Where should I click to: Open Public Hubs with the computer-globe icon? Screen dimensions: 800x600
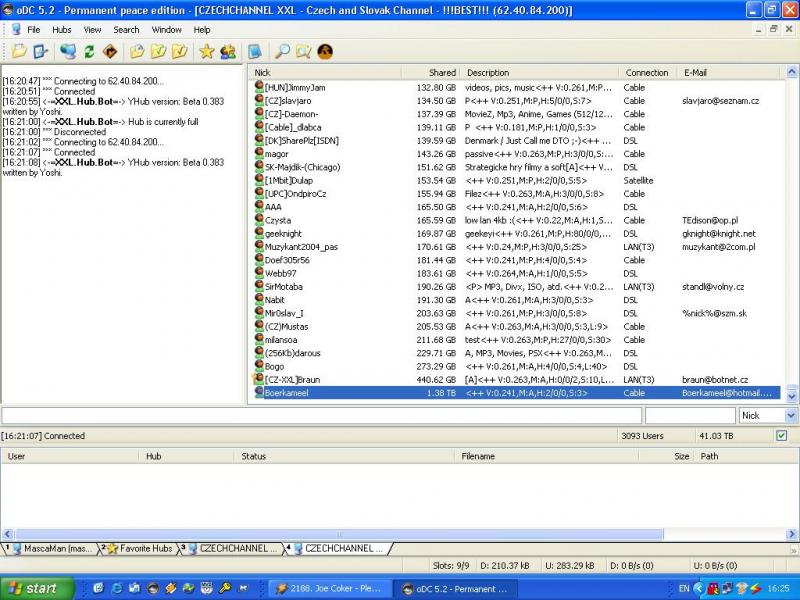tap(67, 51)
